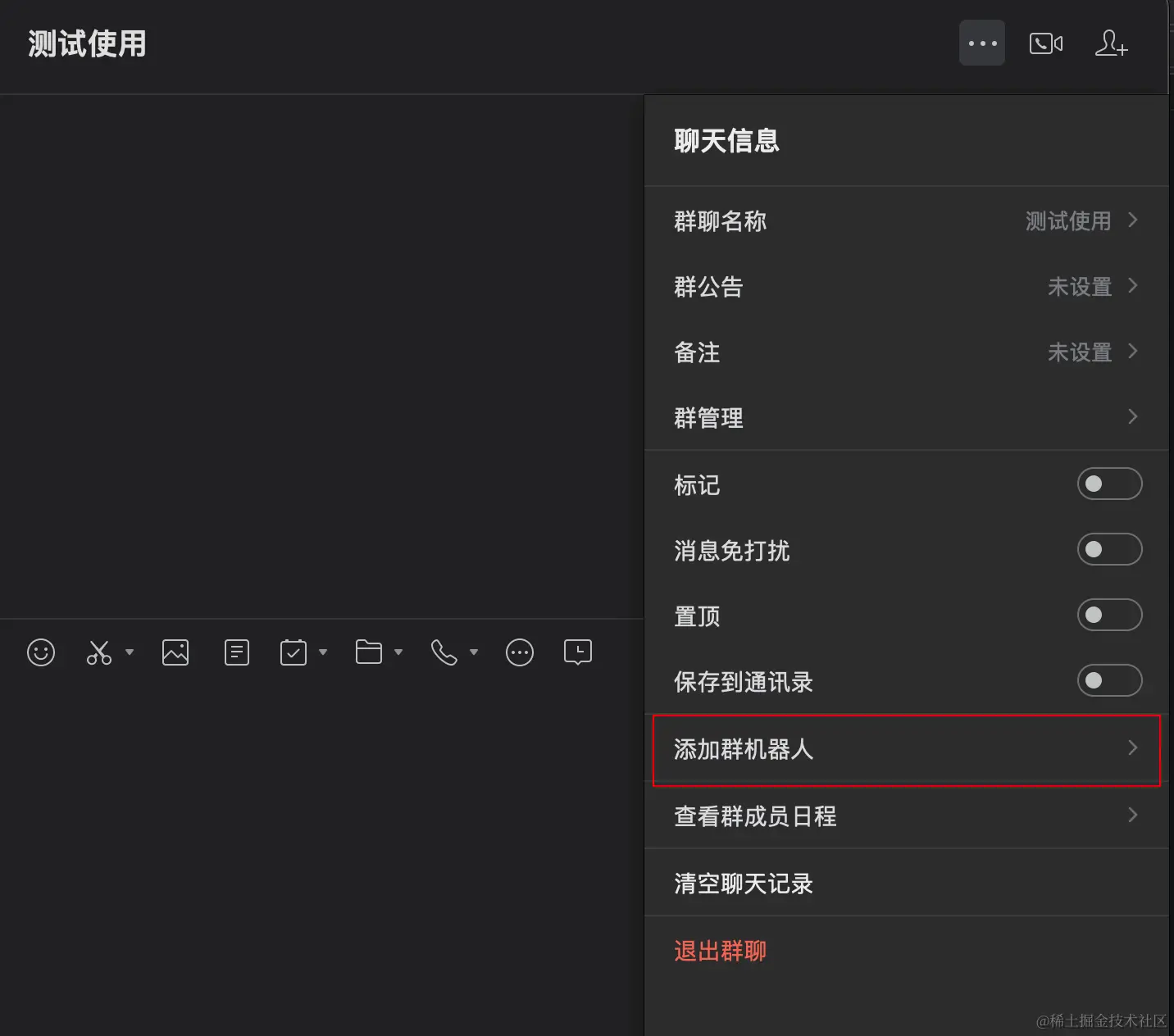Click the chat history clock icon
The image size is (1174, 1036).
click(578, 652)
